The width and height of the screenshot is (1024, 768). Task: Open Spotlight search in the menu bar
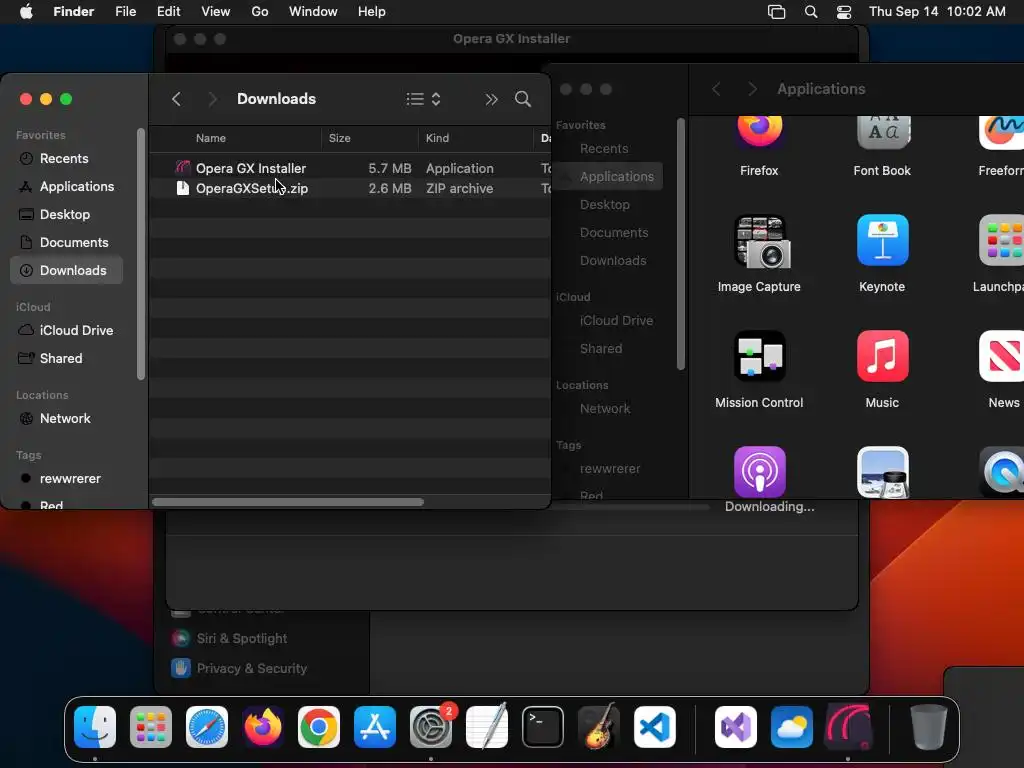(810, 12)
